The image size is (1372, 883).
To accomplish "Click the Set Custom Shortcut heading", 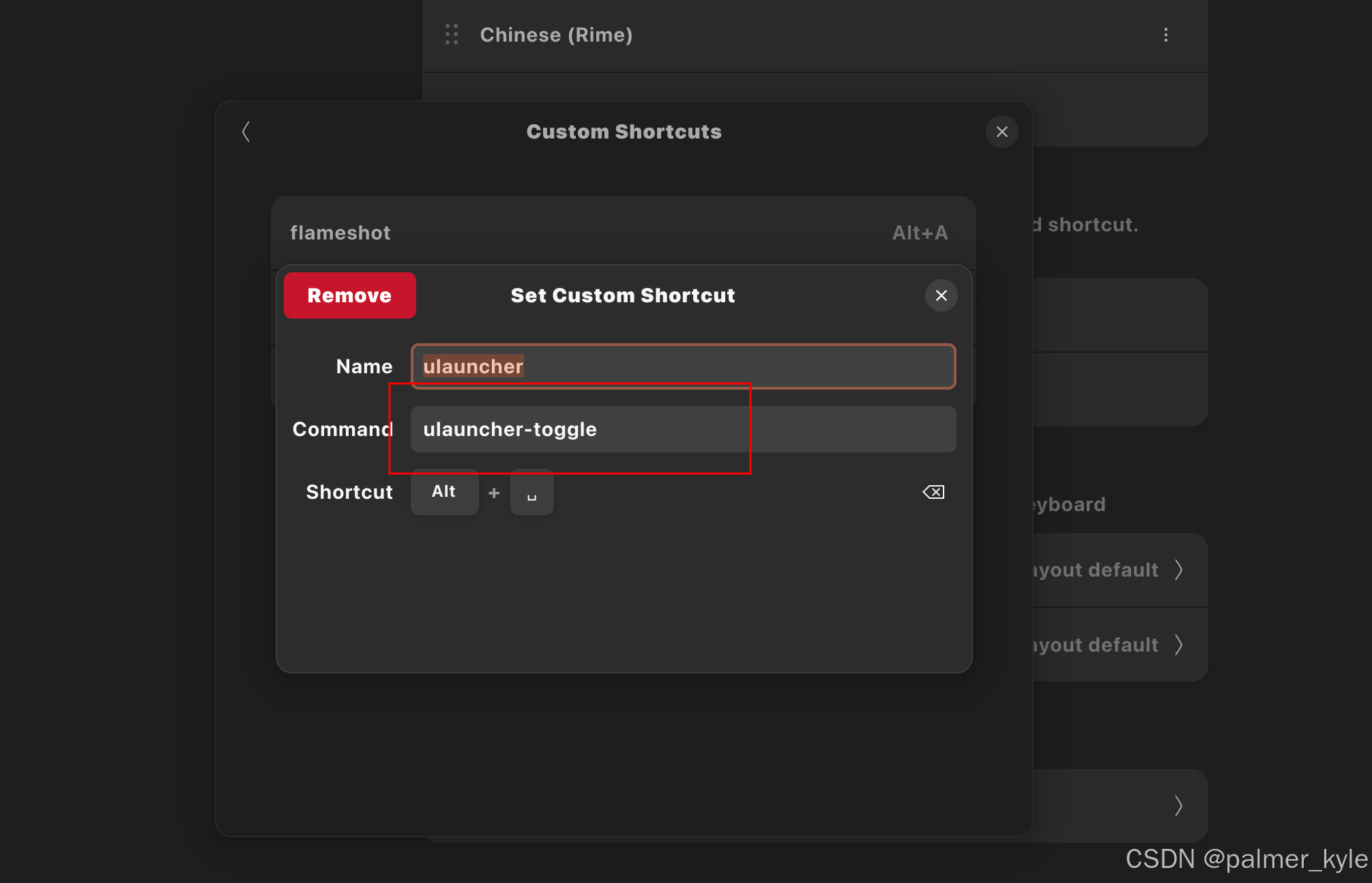I will (x=622, y=295).
